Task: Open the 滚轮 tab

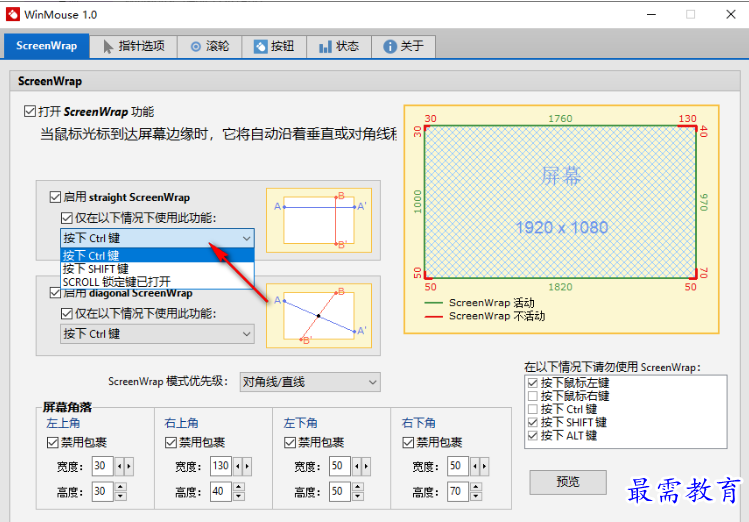Action: 209,47
